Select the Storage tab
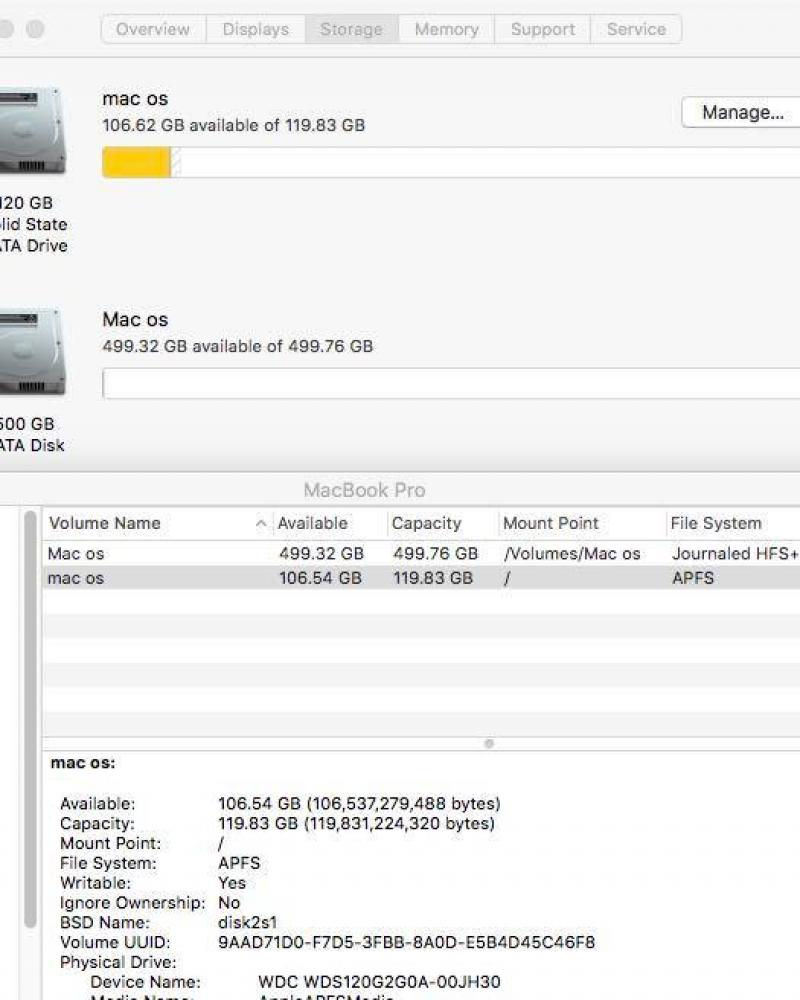Image resolution: width=800 pixels, height=1000 pixels. coord(352,29)
